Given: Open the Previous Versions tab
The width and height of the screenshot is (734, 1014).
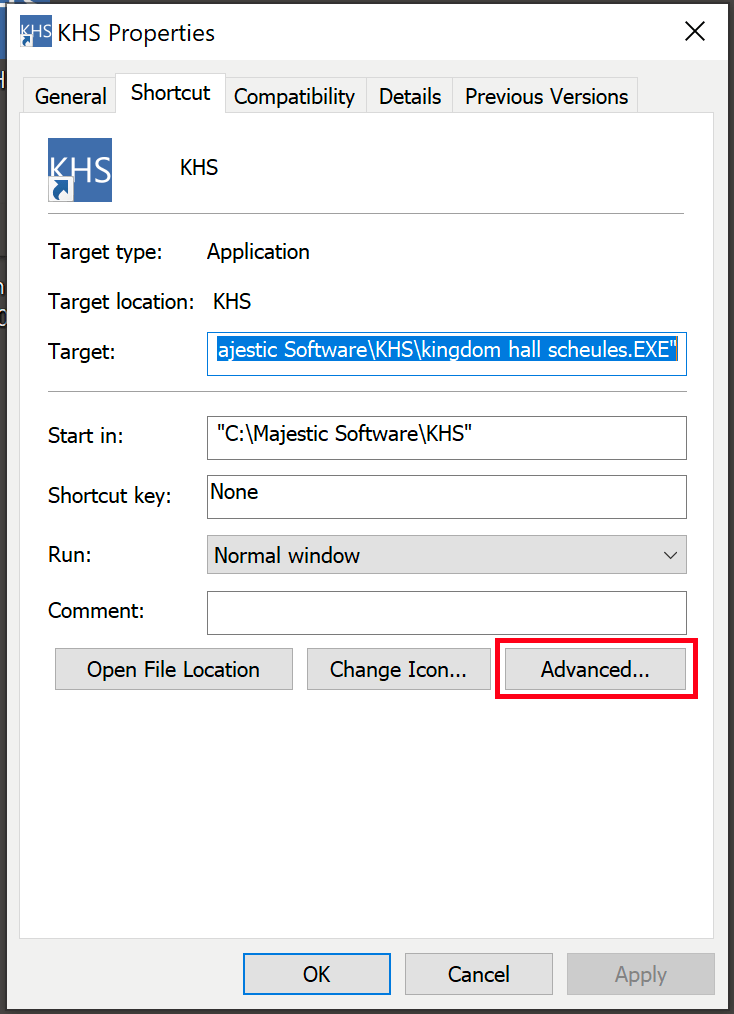Looking at the screenshot, I should (x=546, y=96).
